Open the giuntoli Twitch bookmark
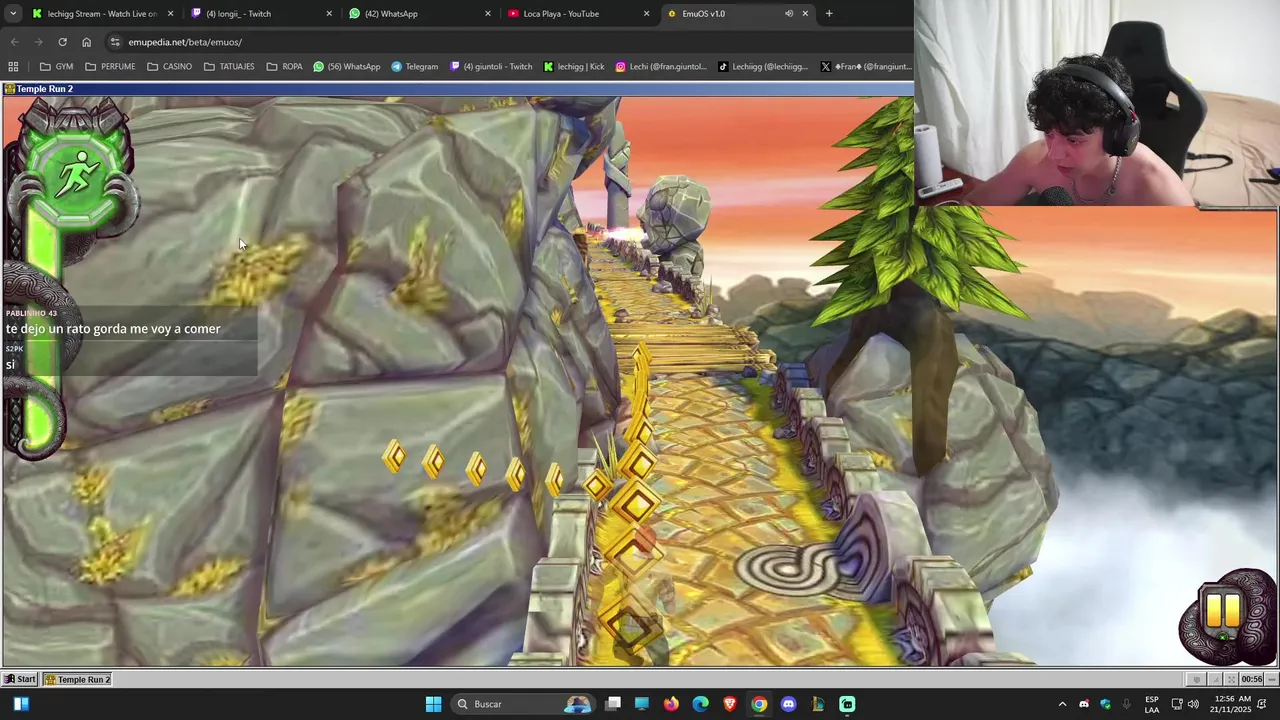The image size is (1280, 720). tap(491, 67)
